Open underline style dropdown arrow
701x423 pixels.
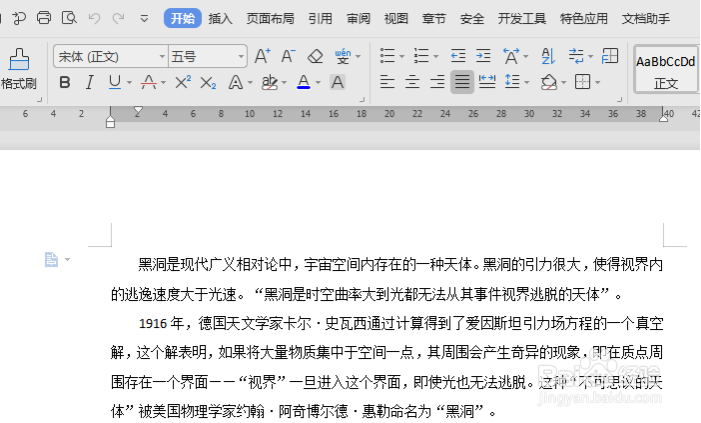tap(129, 83)
